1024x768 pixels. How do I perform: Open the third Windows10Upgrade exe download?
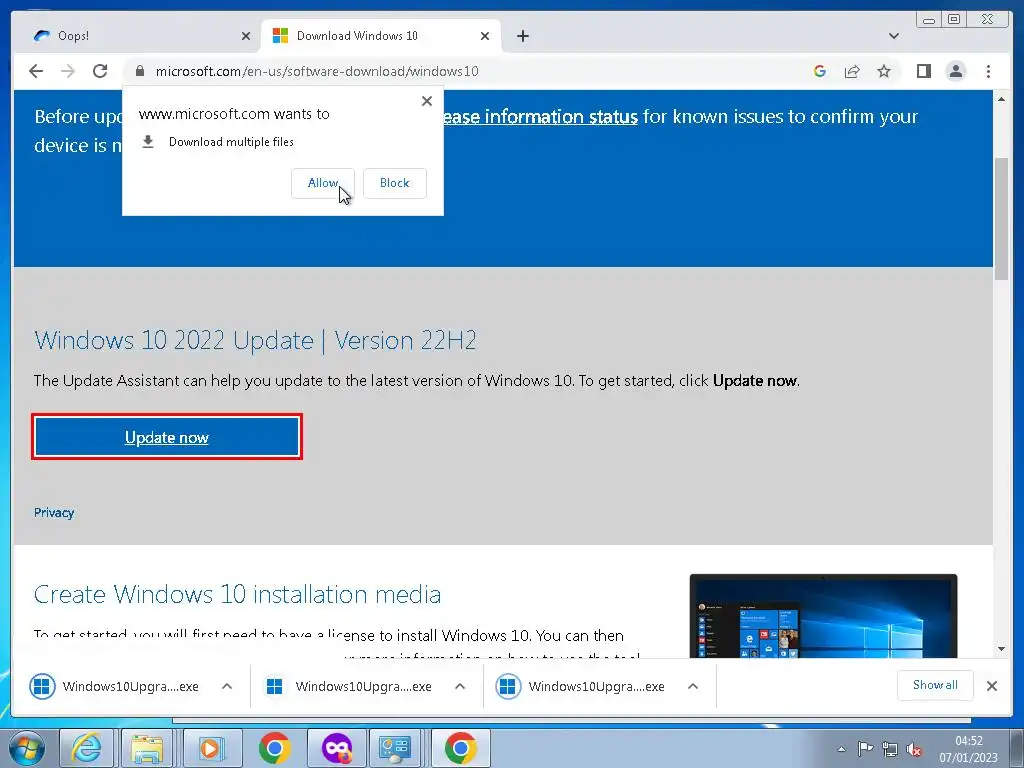pyautogui.click(x=583, y=686)
